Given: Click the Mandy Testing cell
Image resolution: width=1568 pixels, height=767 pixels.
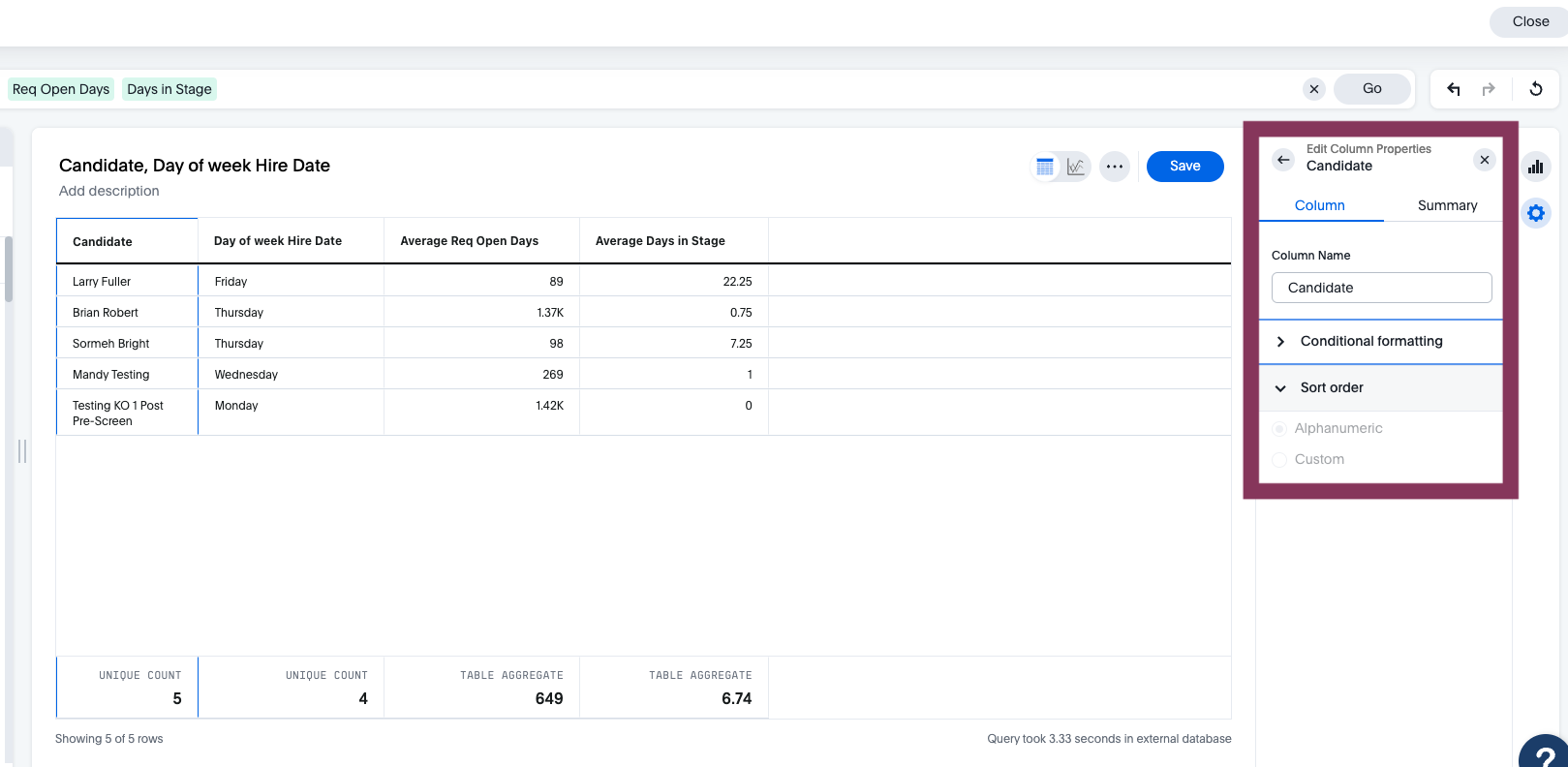Looking at the screenshot, I should 127,375.
